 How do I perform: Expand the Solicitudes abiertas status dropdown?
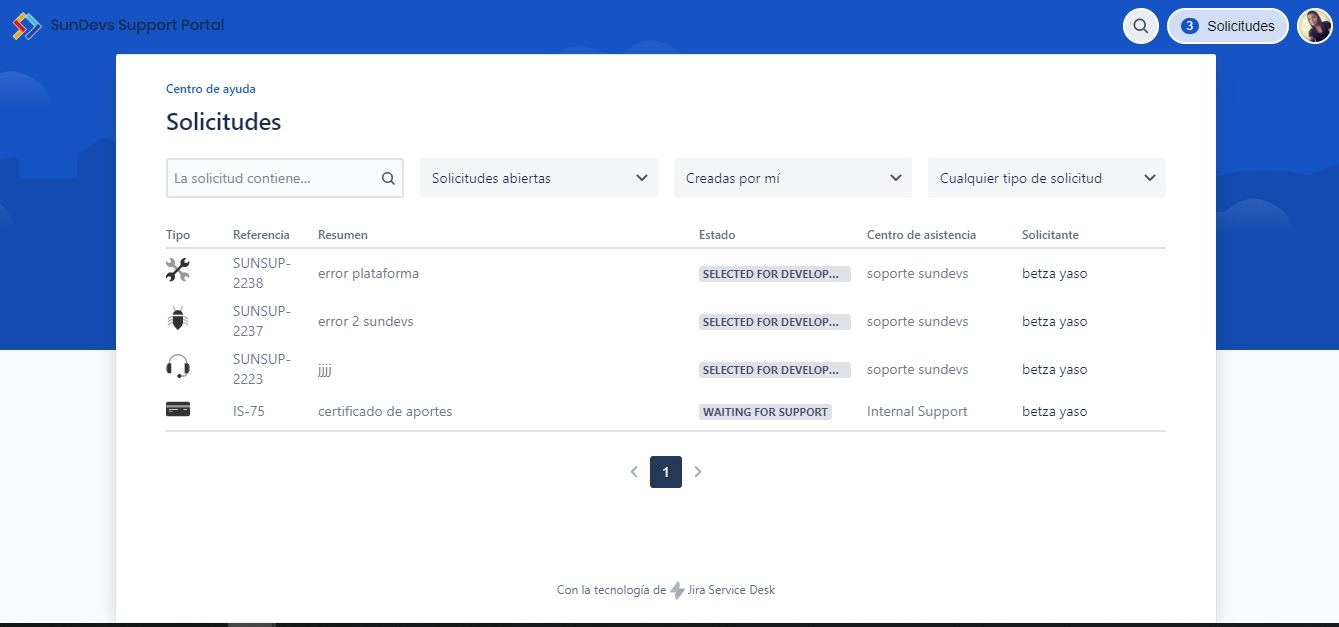(x=539, y=178)
